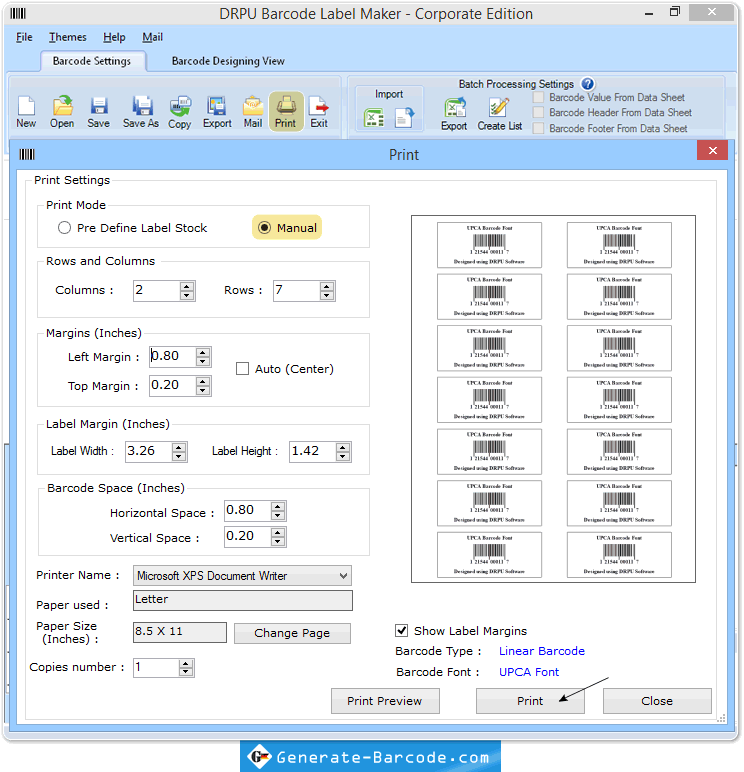Image resolution: width=744 pixels, height=772 pixels.
Task: Click the Linear Barcode link
Action: click(x=542, y=651)
